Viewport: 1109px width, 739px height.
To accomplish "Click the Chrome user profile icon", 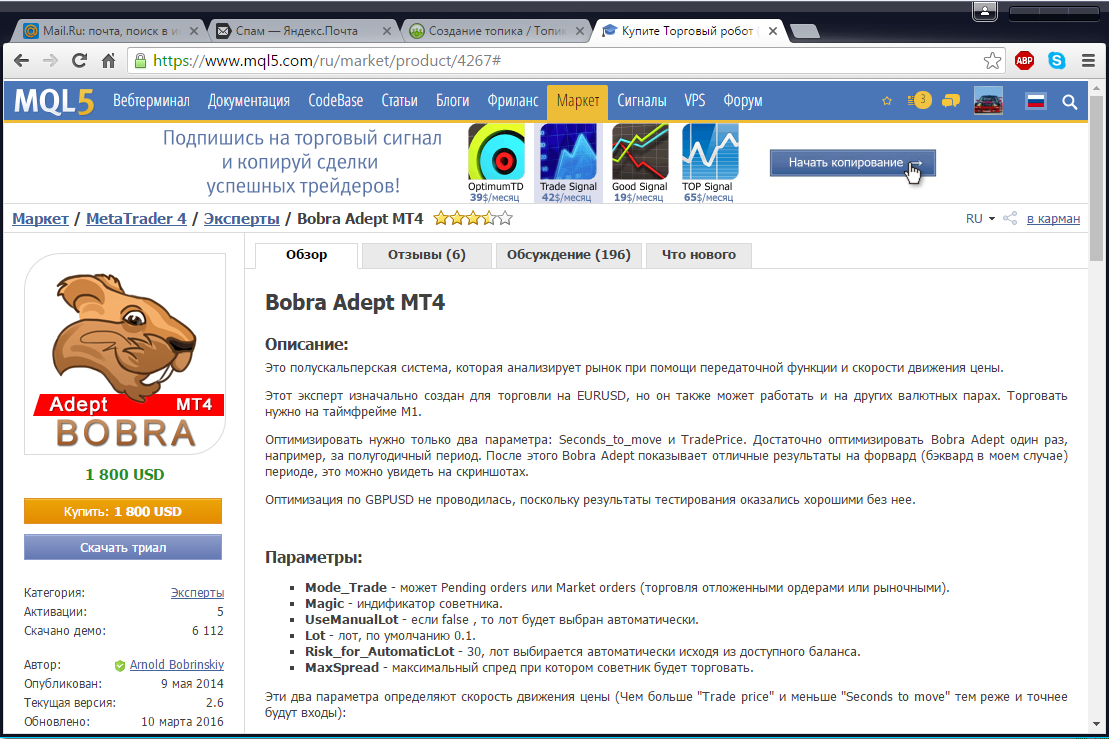I will (985, 11).
